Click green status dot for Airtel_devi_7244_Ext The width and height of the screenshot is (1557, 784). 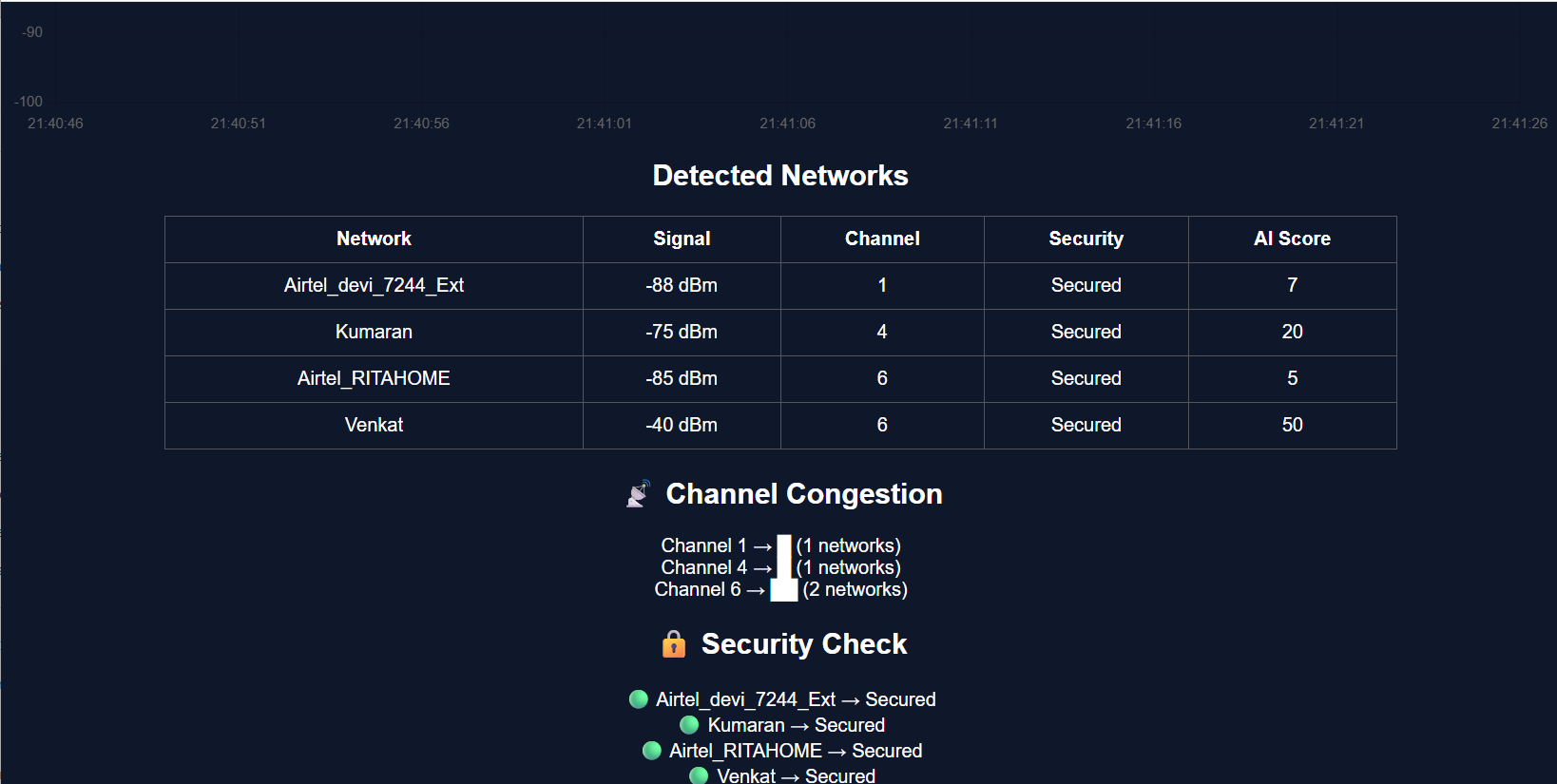point(639,699)
